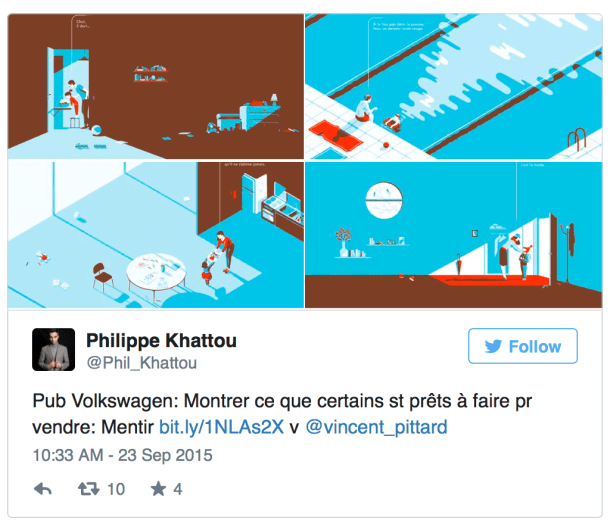Click the Philippe Khattou display name

tap(161, 341)
